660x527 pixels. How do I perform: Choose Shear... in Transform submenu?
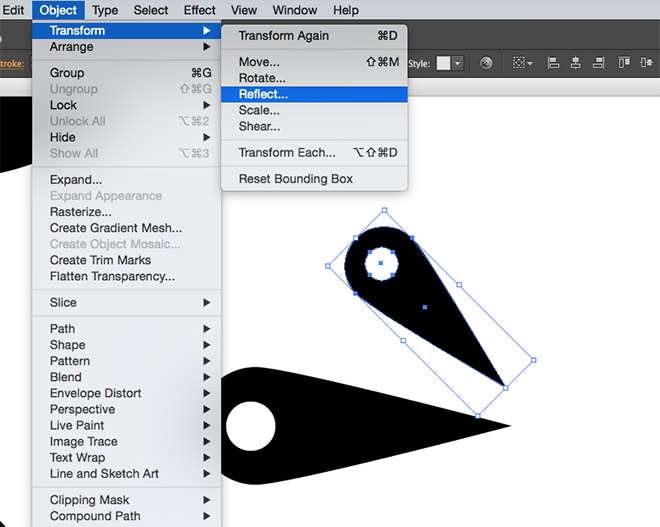click(x=314, y=126)
